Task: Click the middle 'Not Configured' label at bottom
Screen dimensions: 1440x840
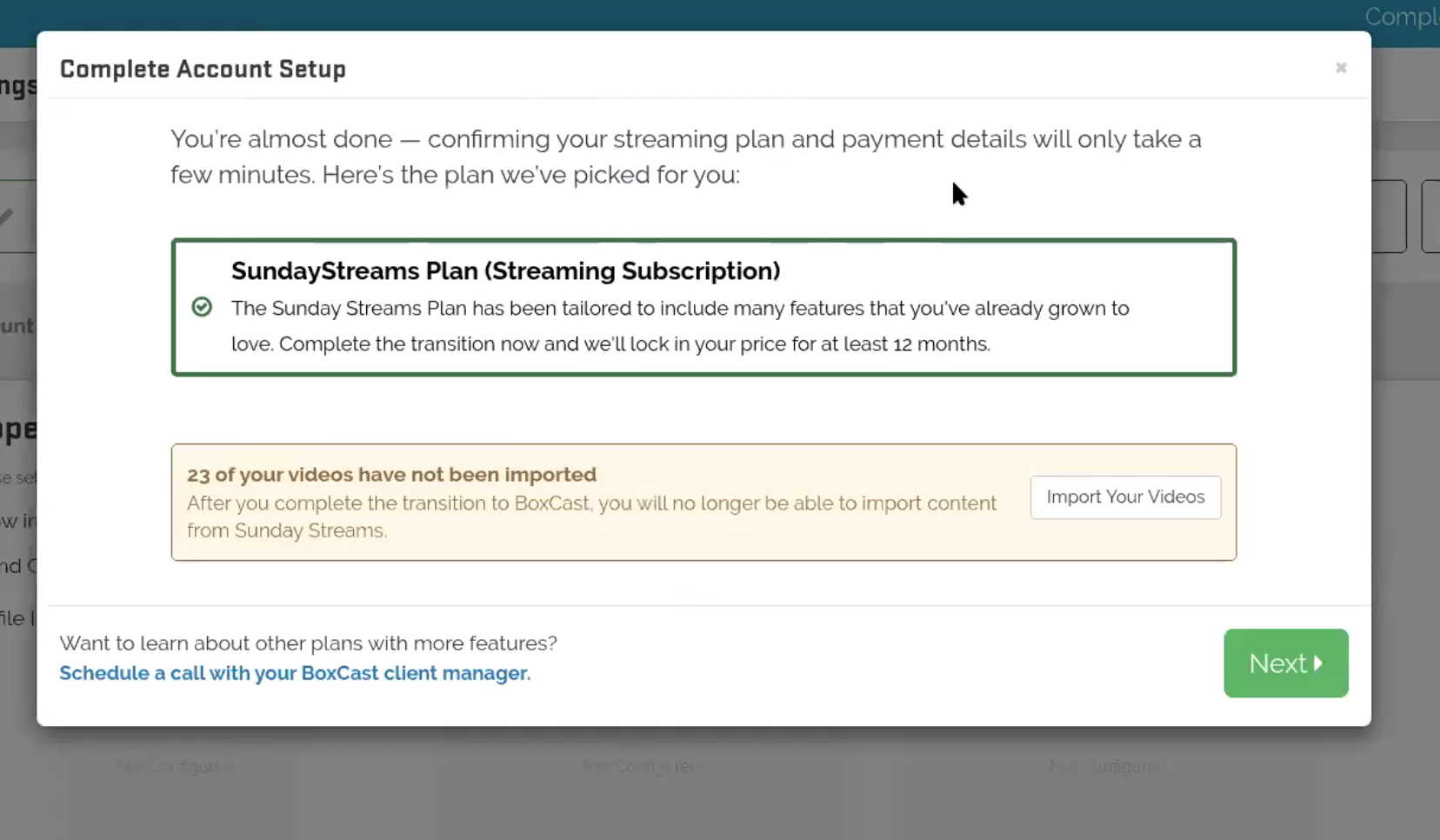Action: pyautogui.click(x=642, y=767)
